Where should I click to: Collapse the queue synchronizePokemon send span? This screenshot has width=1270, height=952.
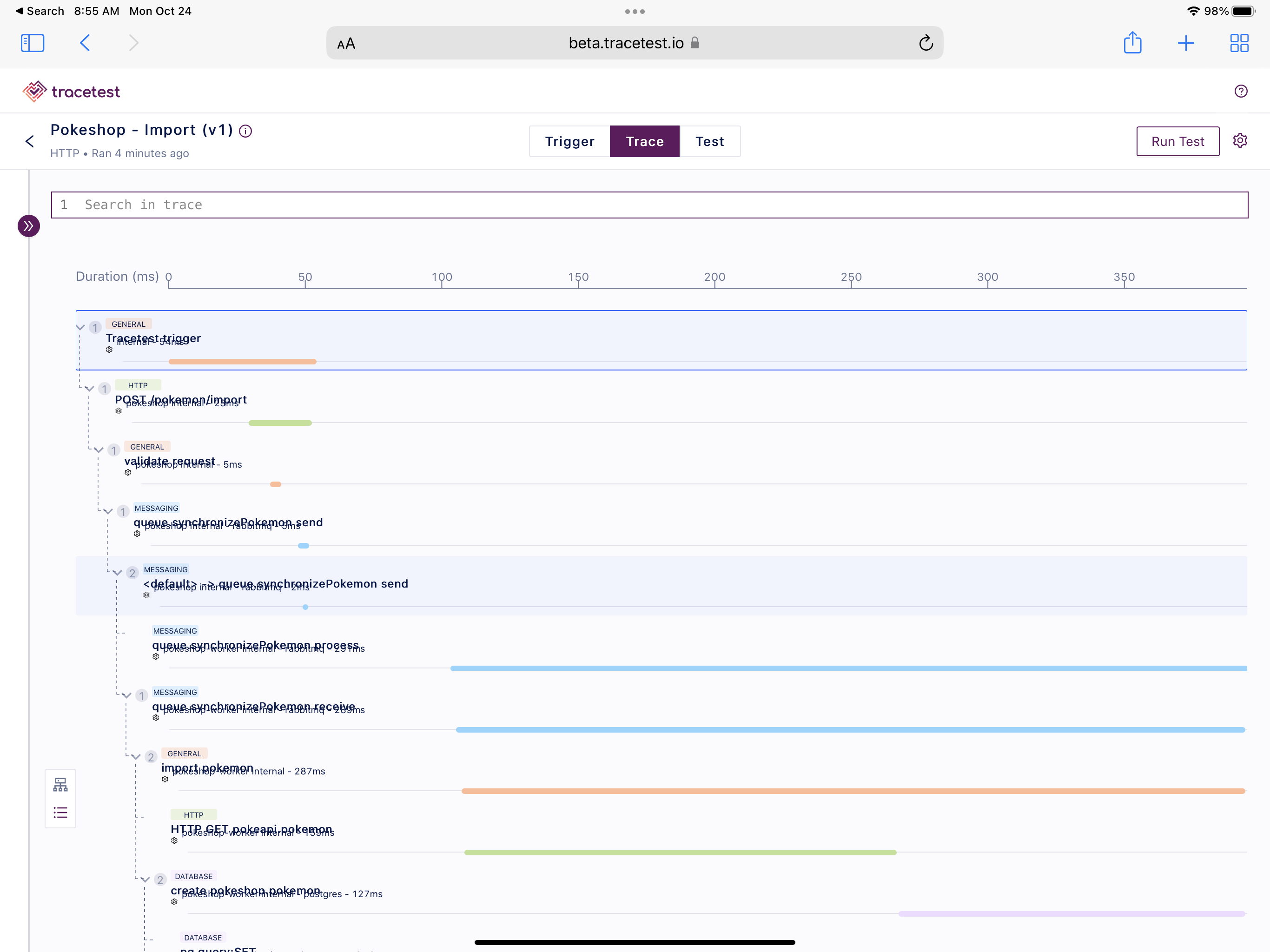[x=108, y=511]
